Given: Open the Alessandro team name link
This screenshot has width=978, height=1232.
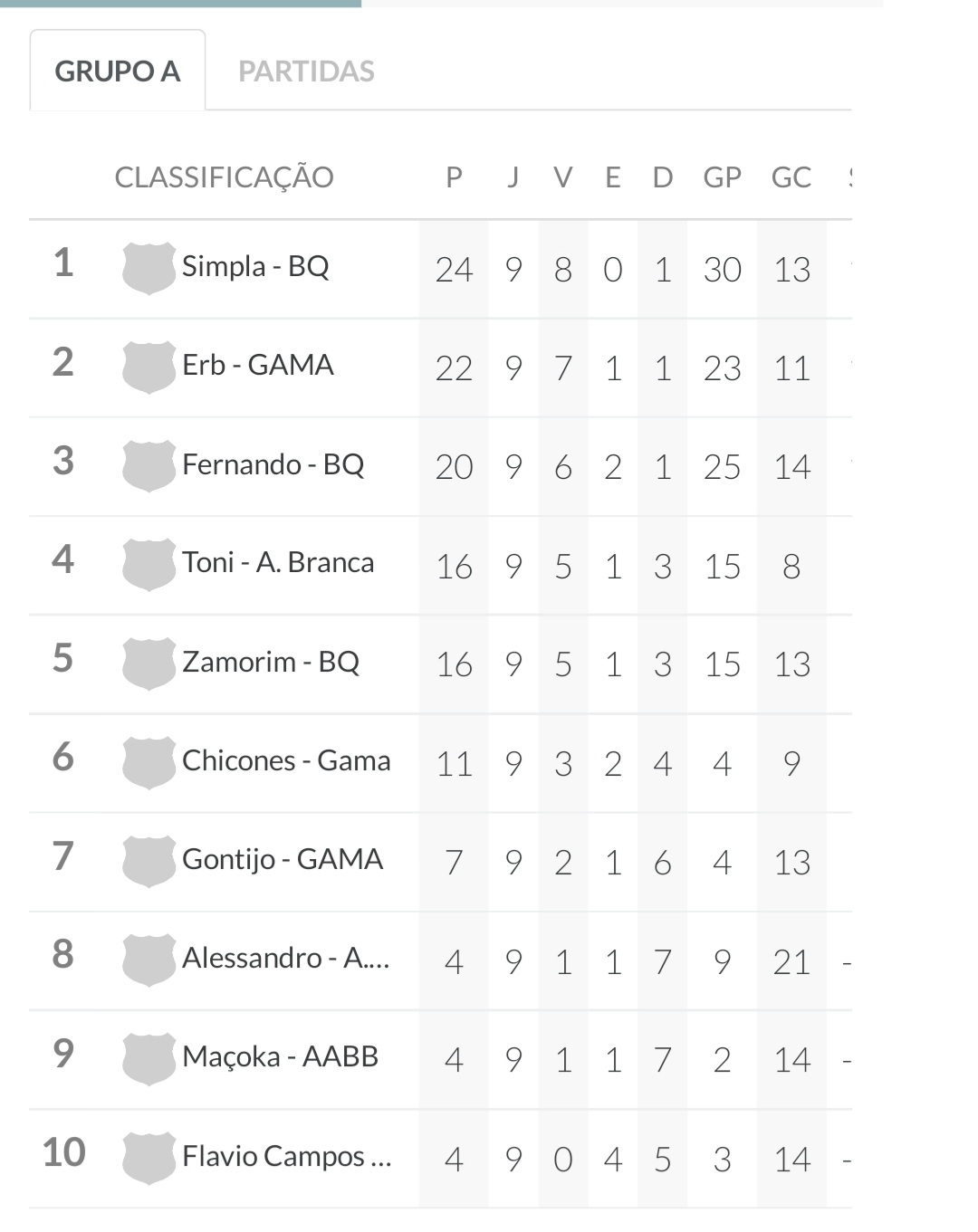Looking at the screenshot, I should 286,958.
